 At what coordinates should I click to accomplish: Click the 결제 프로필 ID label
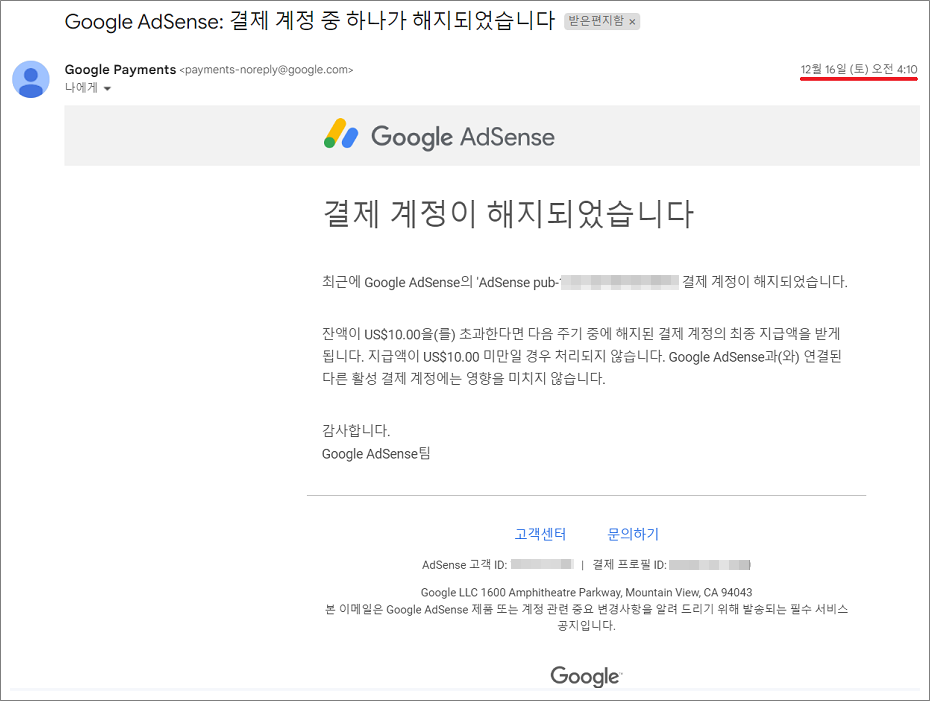[x=630, y=565]
